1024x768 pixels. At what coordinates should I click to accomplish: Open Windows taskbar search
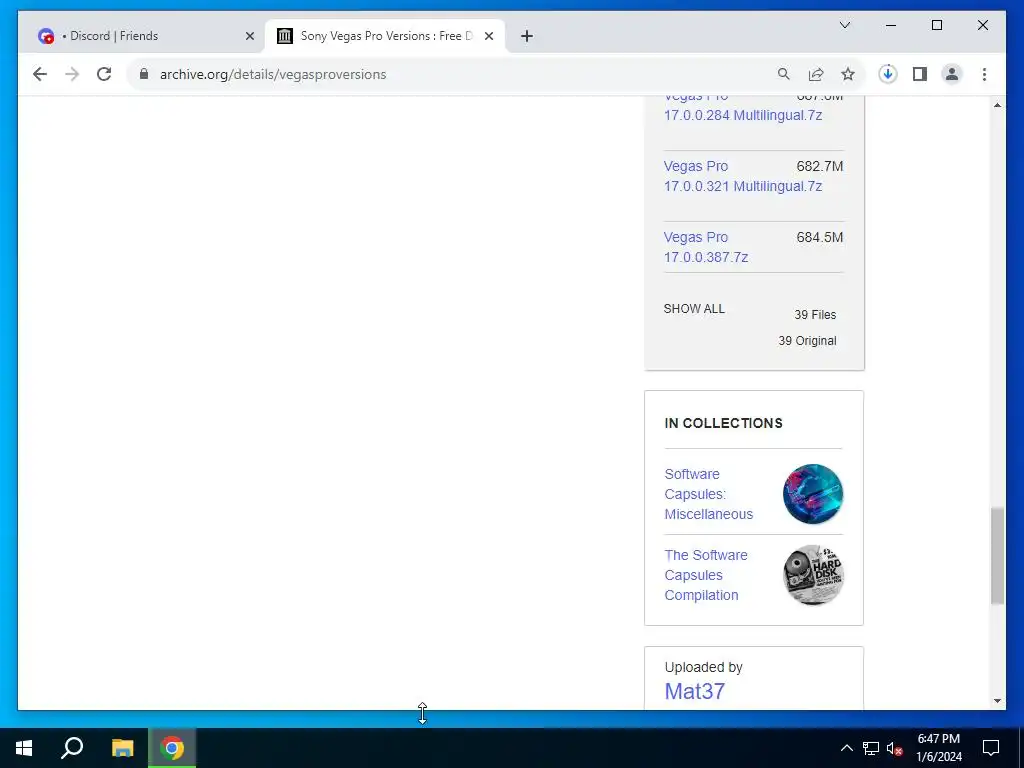coord(72,748)
